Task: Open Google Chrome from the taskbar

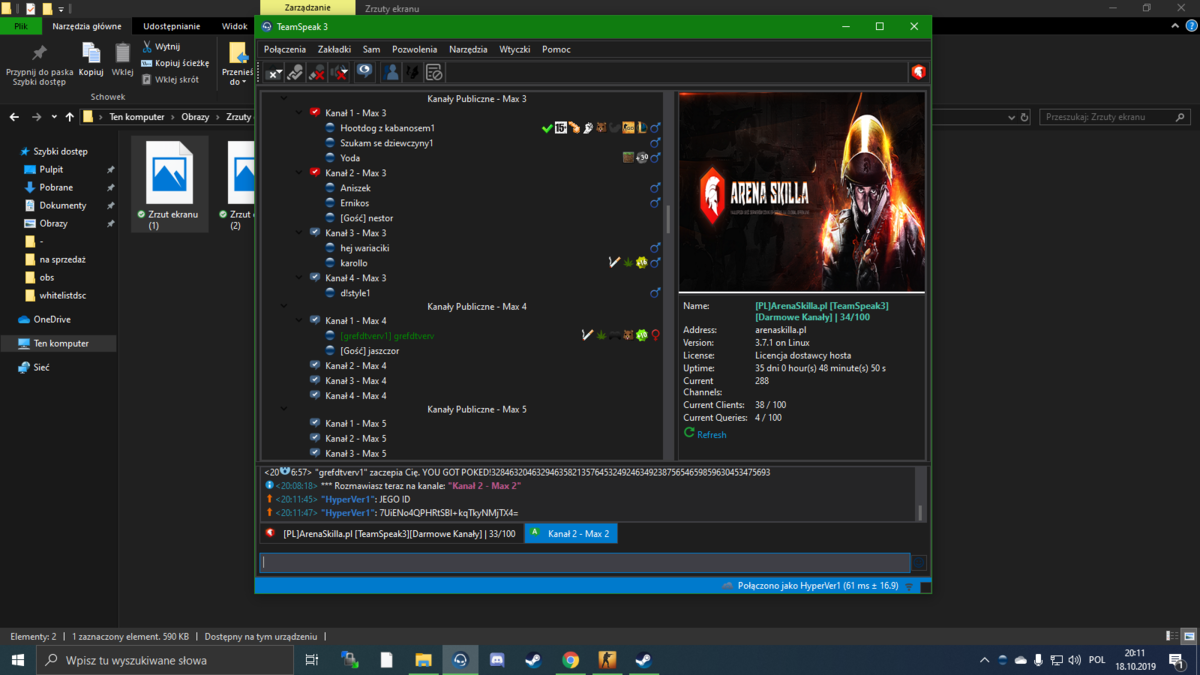Action: coord(570,660)
